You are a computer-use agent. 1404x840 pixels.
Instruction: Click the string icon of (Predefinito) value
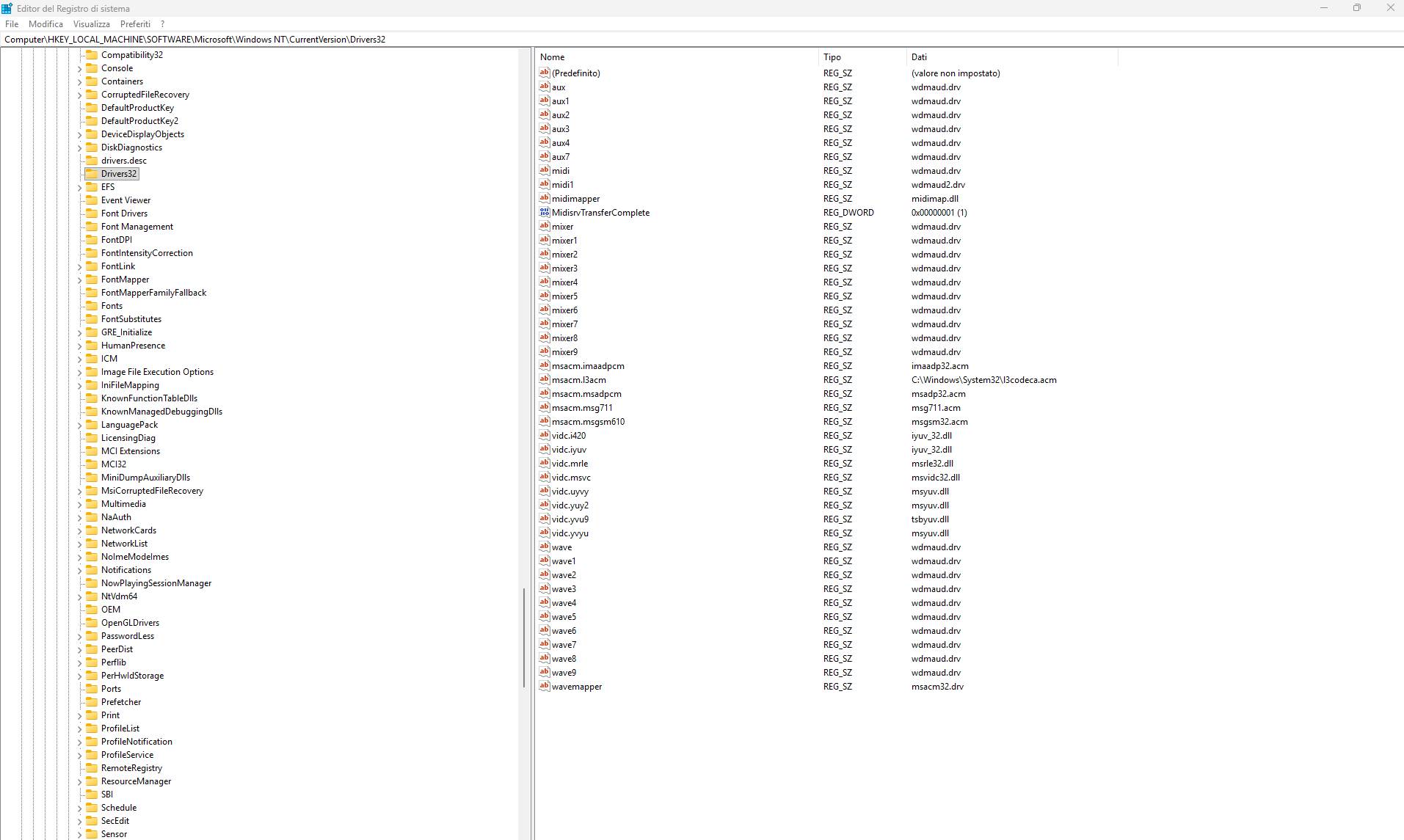tap(545, 73)
